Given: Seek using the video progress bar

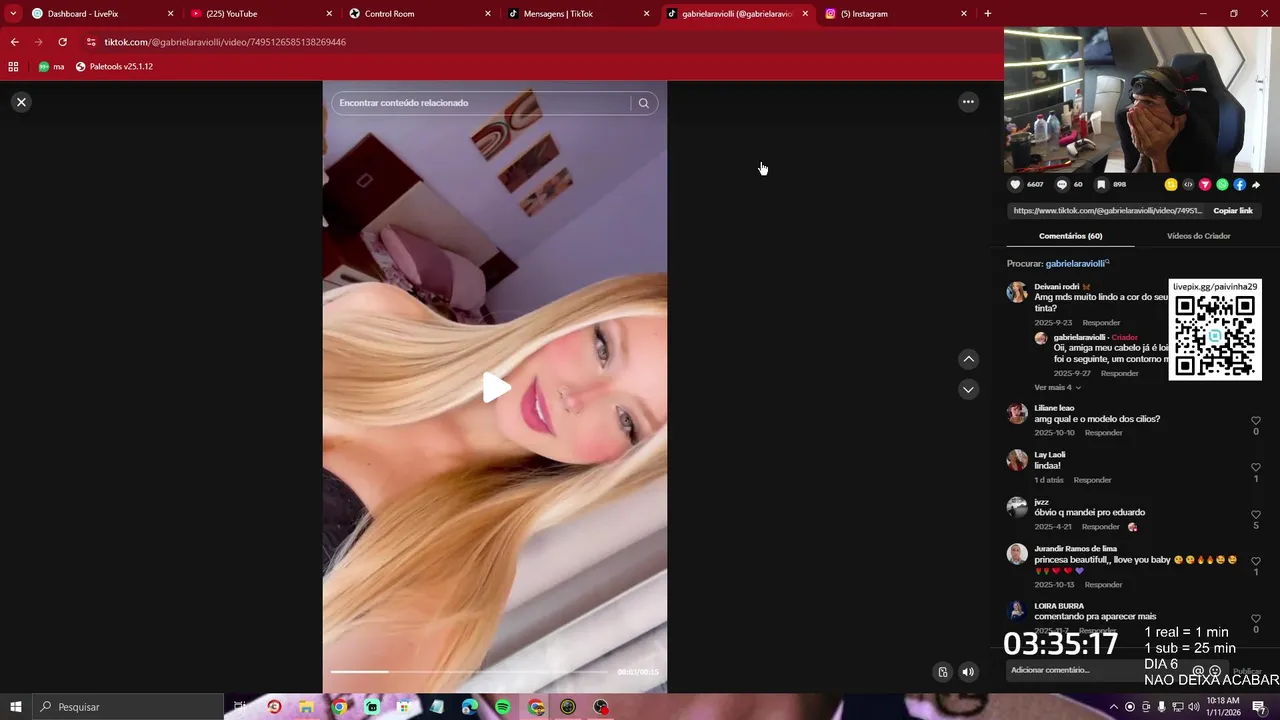Looking at the screenshot, I should point(469,672).
